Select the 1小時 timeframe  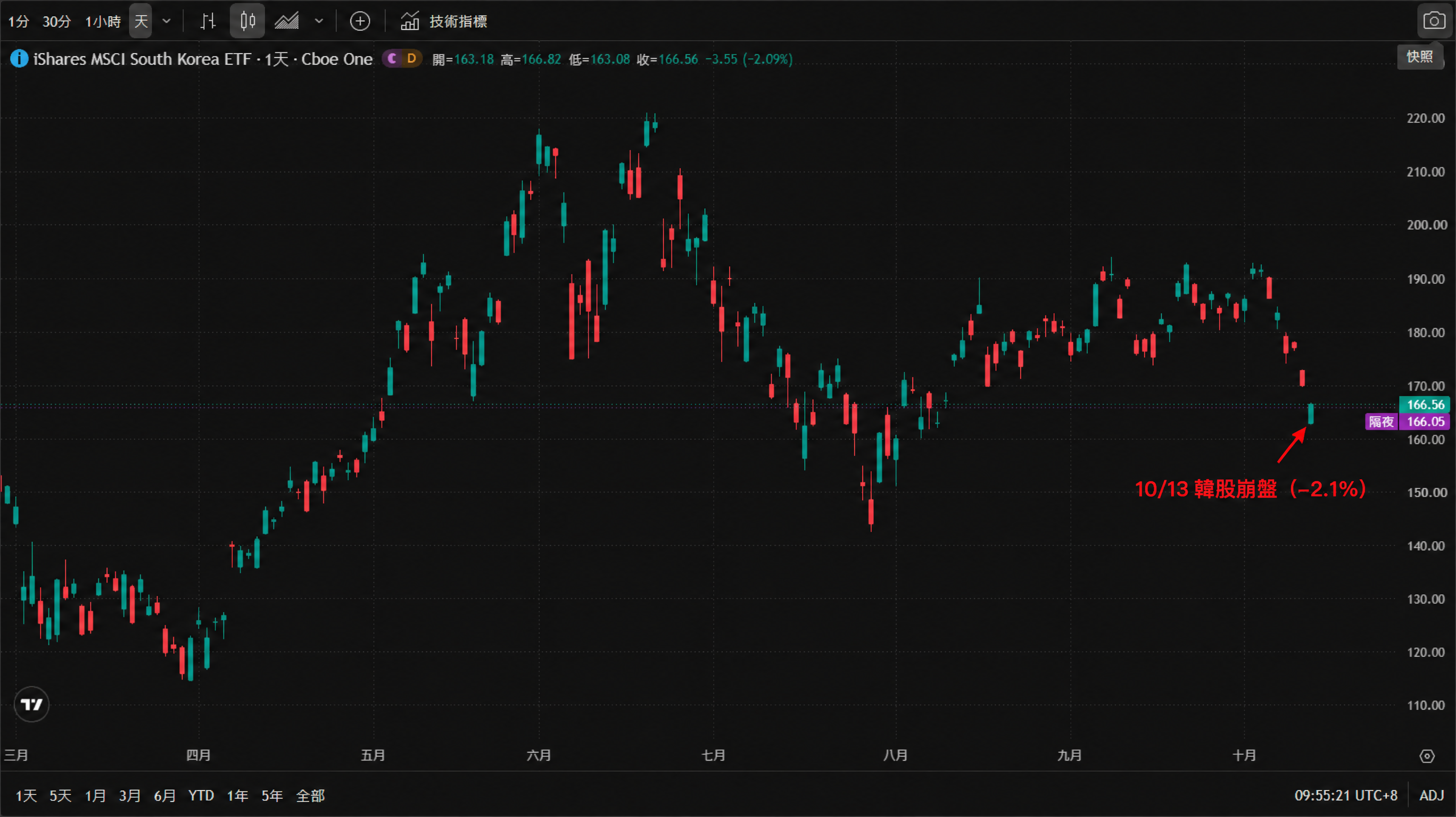coord(103,21)
